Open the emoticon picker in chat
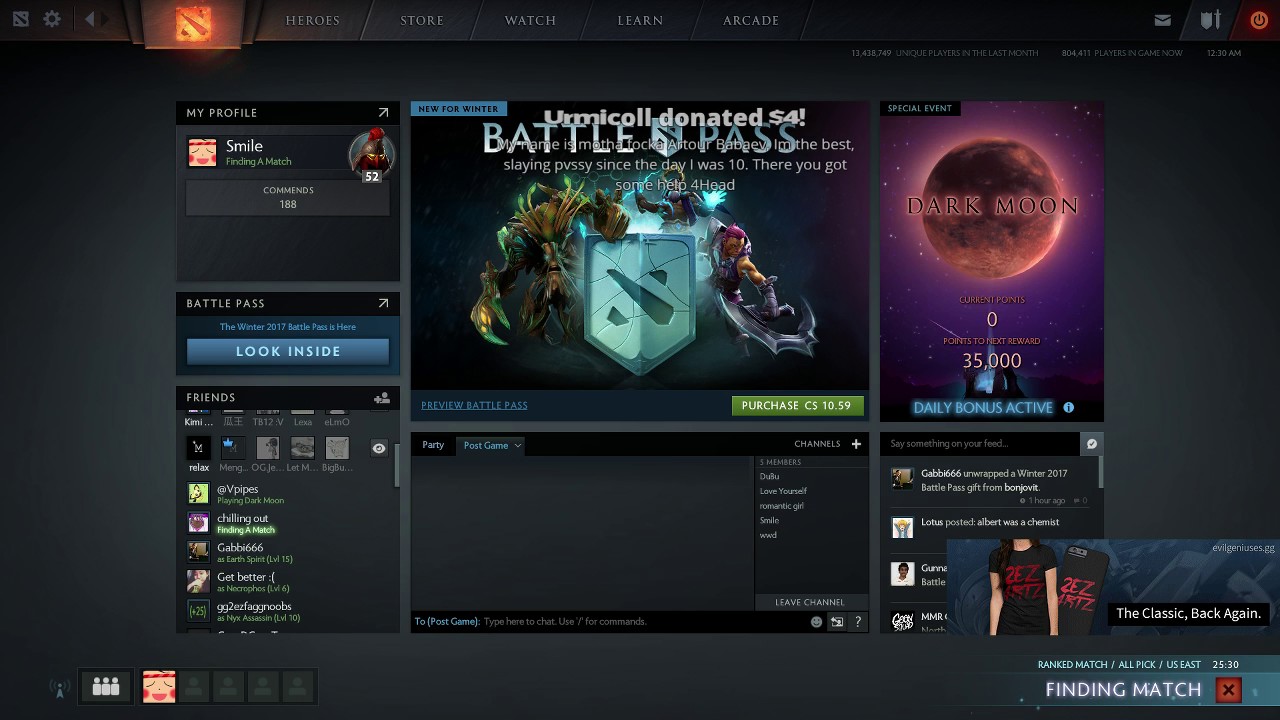 pos(816,622)
